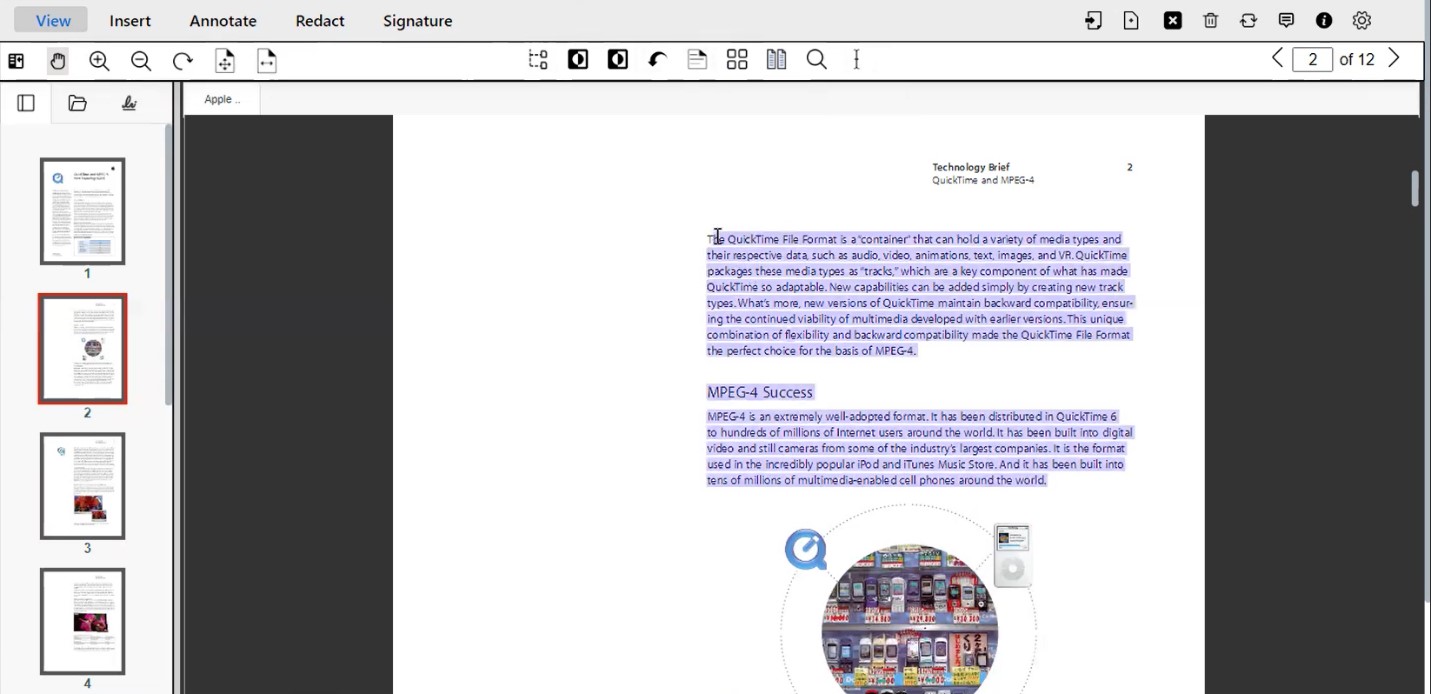Open the four-square grid view
Image resolution: width=1431 pixels, height=694 pixels.
coord(737,60)
